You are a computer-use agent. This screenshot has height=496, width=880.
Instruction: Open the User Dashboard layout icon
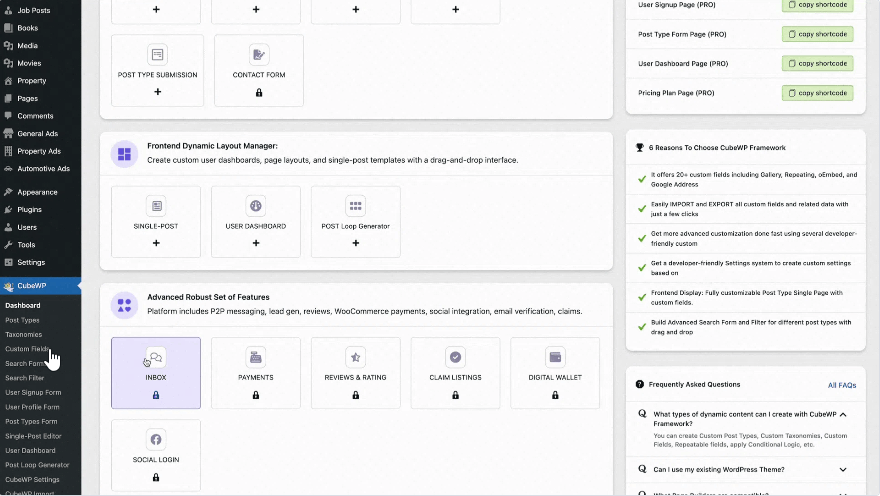click(256, 206)
